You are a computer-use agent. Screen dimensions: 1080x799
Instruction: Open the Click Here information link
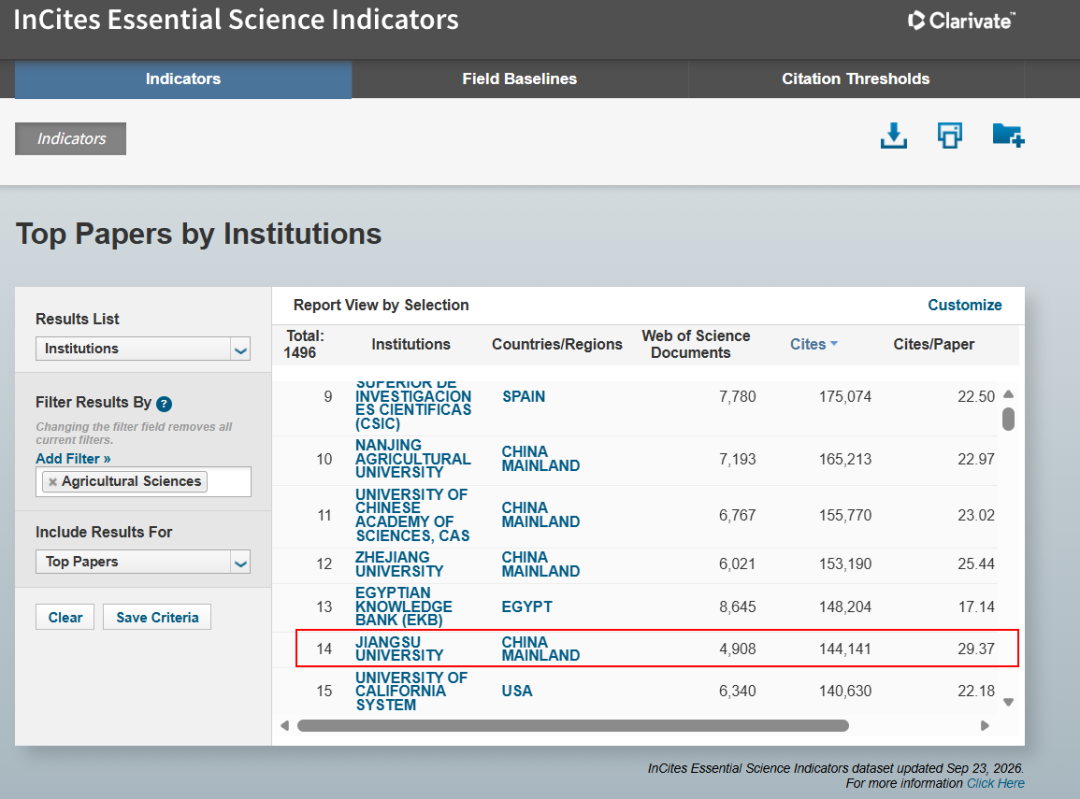tap(995, 783)
